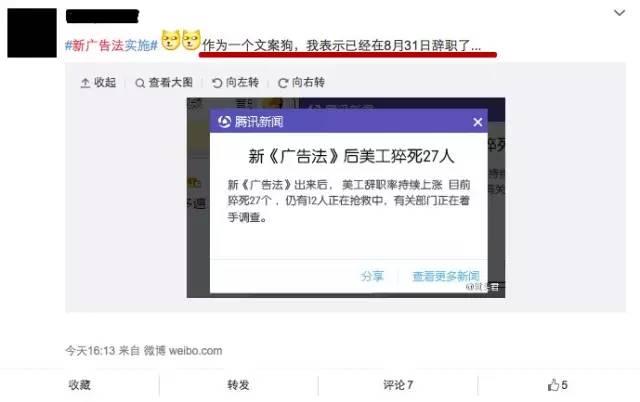
Task: Click 分享 in the news popup
Action: point(372,276)
